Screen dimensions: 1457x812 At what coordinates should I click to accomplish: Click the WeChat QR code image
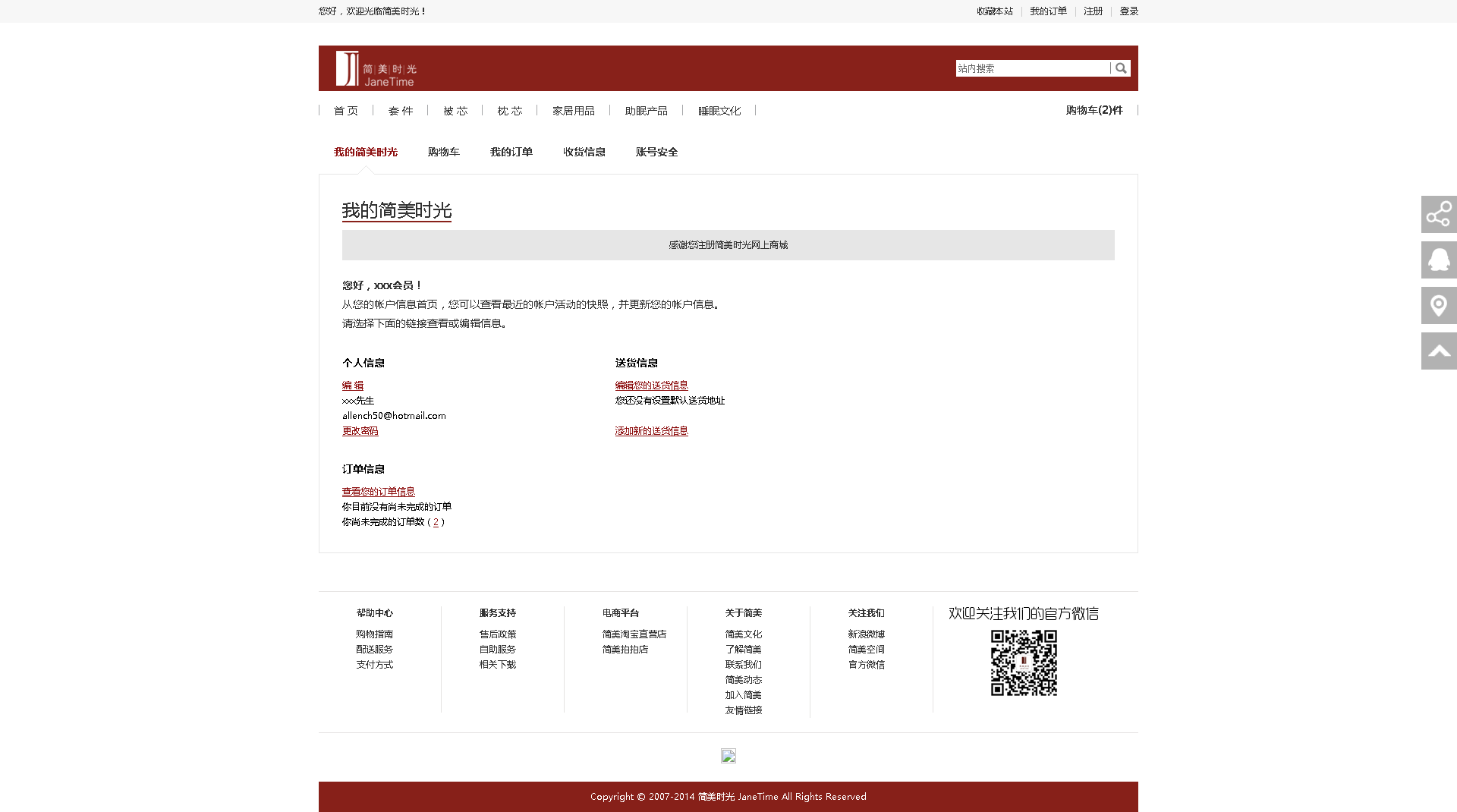[1024, 663]
